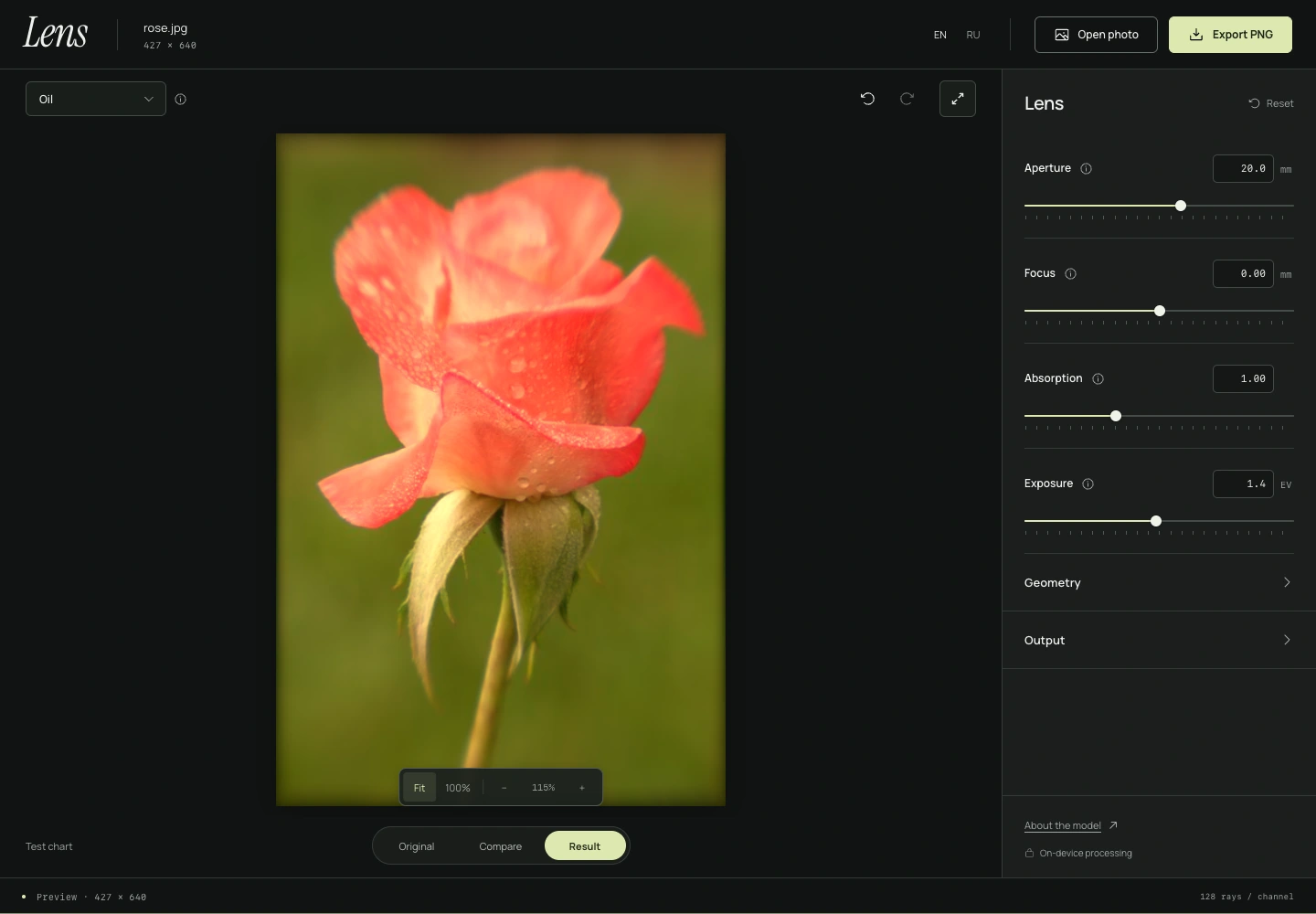This screenshot has height=914, width=1316.
Task: Click the Aperture value field
Action: [x=1243, y=168]
